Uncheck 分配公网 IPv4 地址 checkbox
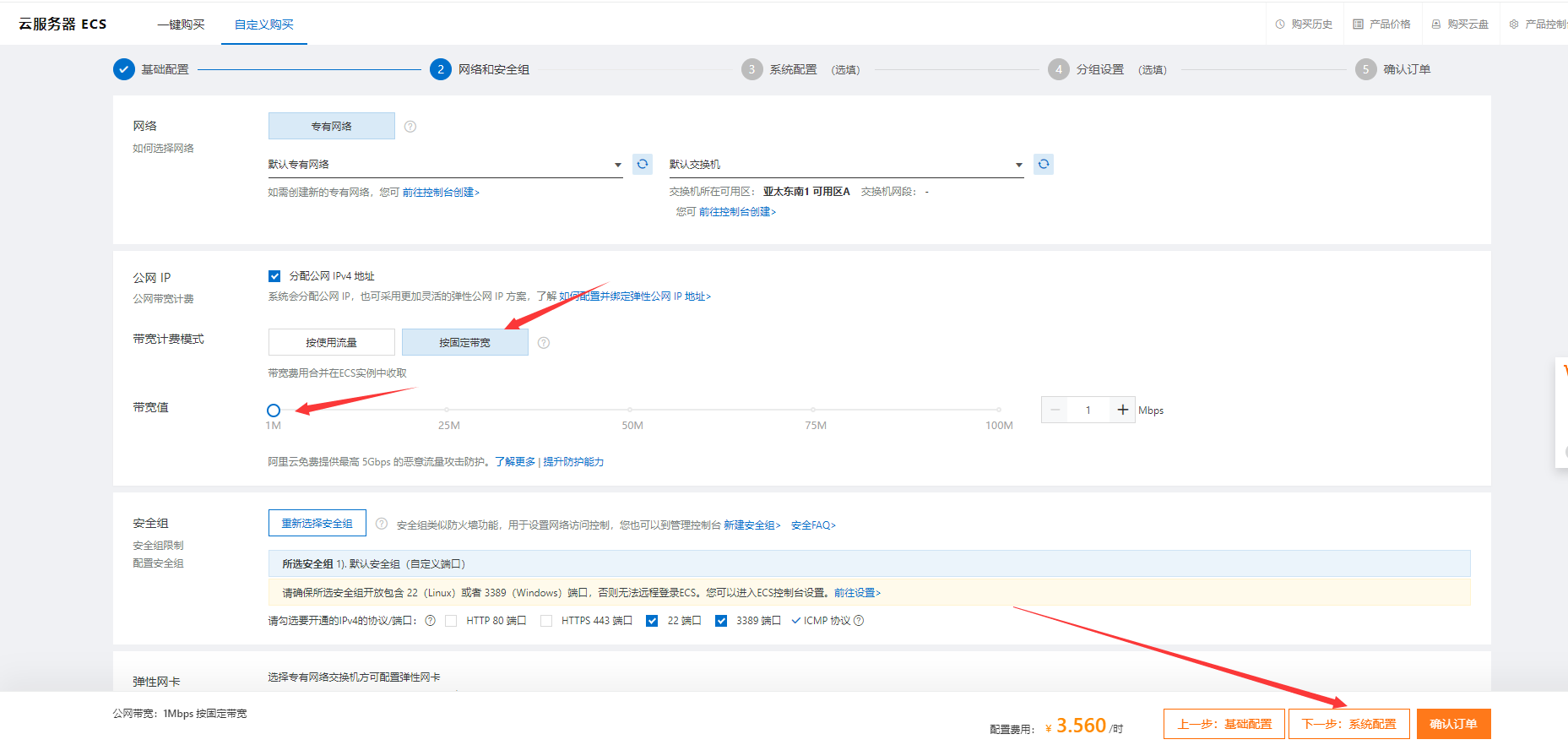 click(274, 276)
